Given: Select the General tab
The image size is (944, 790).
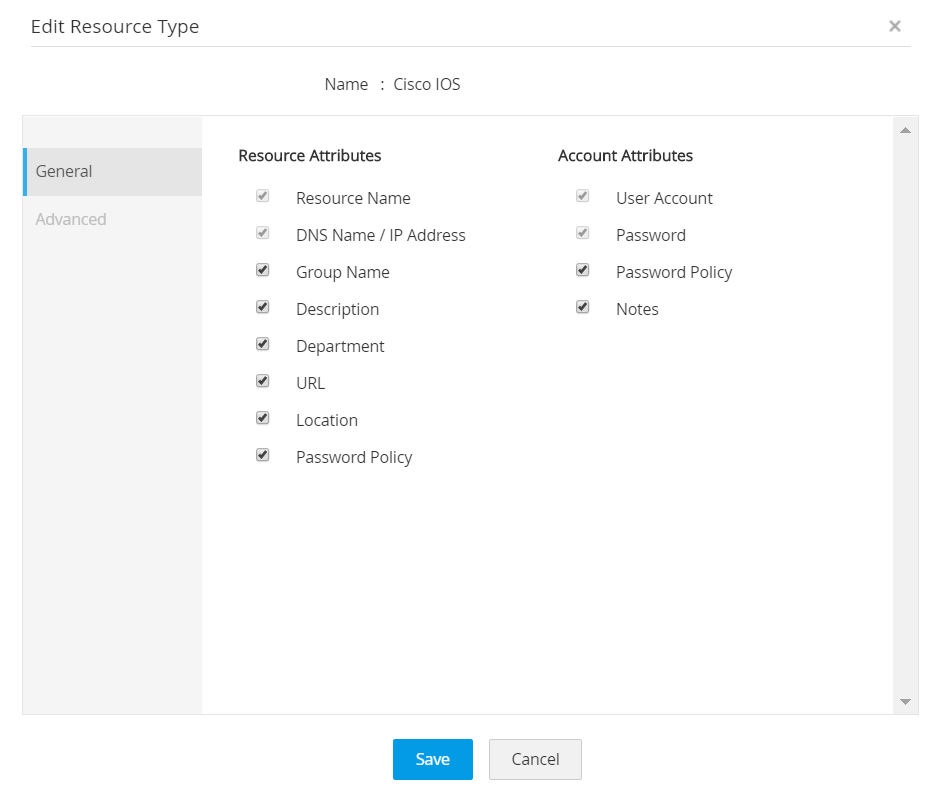Looking at the screenshot, I should (64, 171).
